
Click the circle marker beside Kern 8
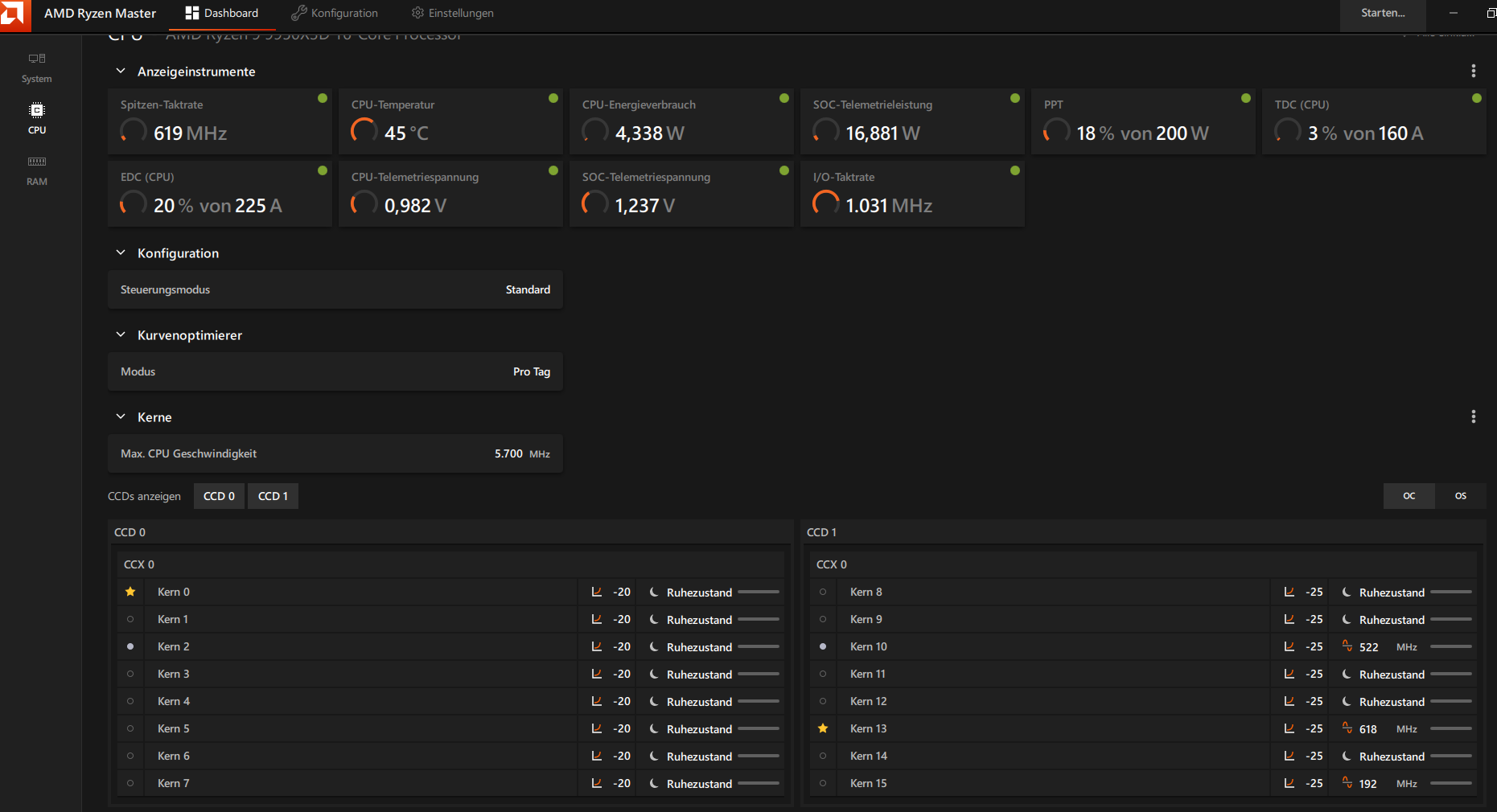click(x=823, y=592)
